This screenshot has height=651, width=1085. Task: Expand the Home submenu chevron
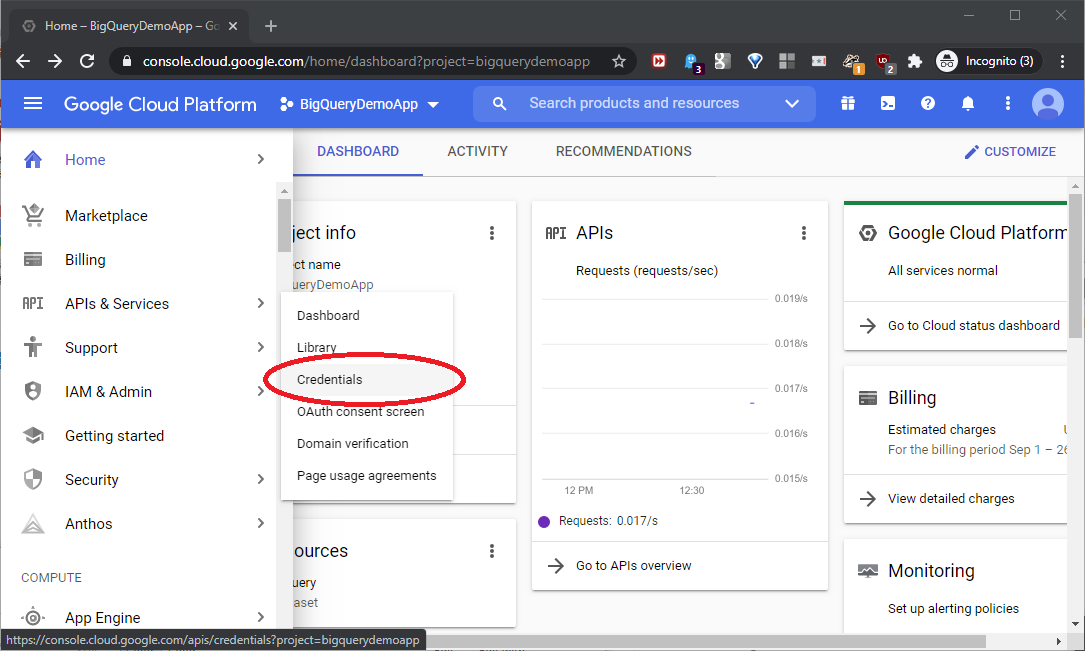click(x=260, y=159)
